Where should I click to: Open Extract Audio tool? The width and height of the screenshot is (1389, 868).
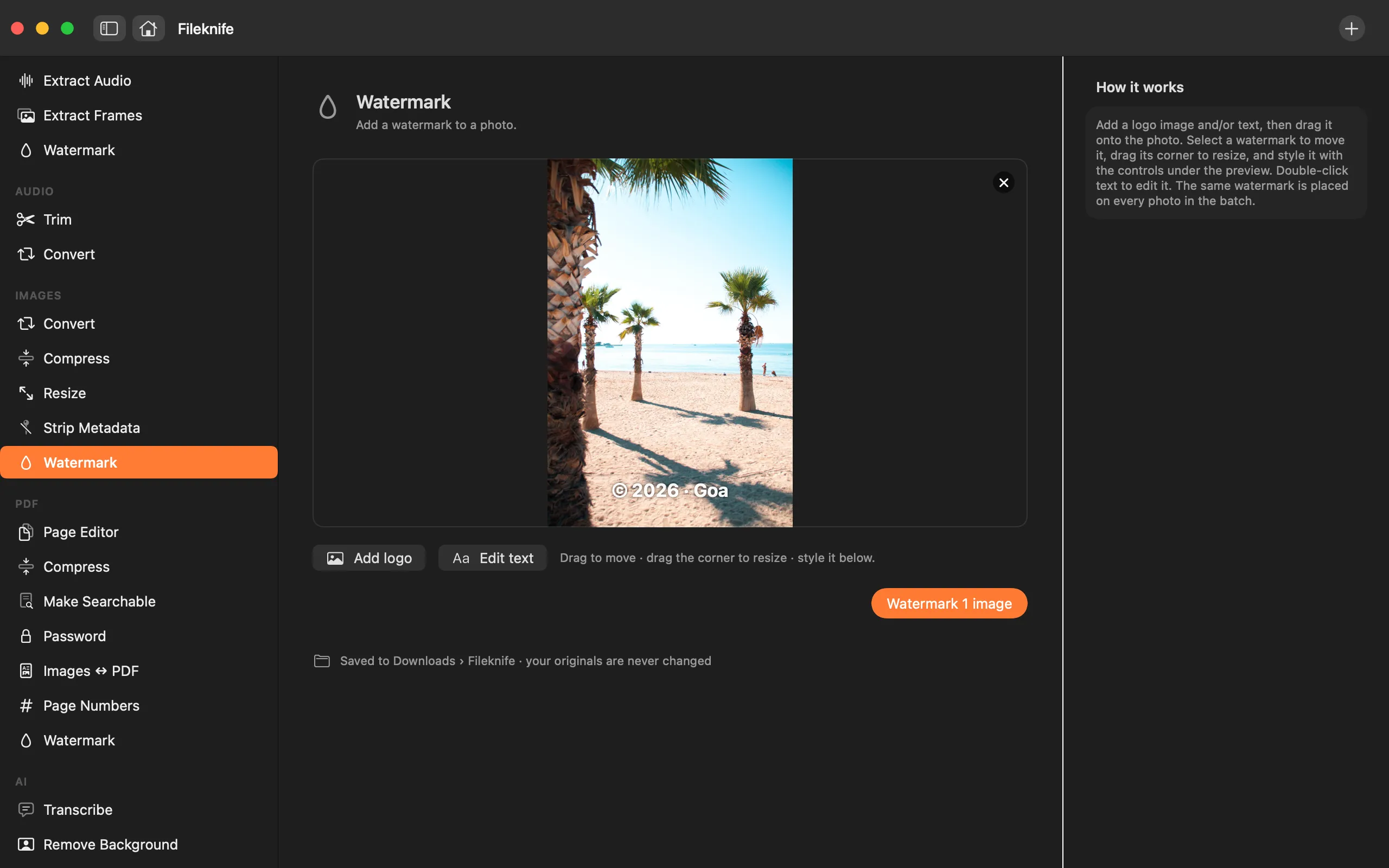pyautogui.click(x=139, y=80)
